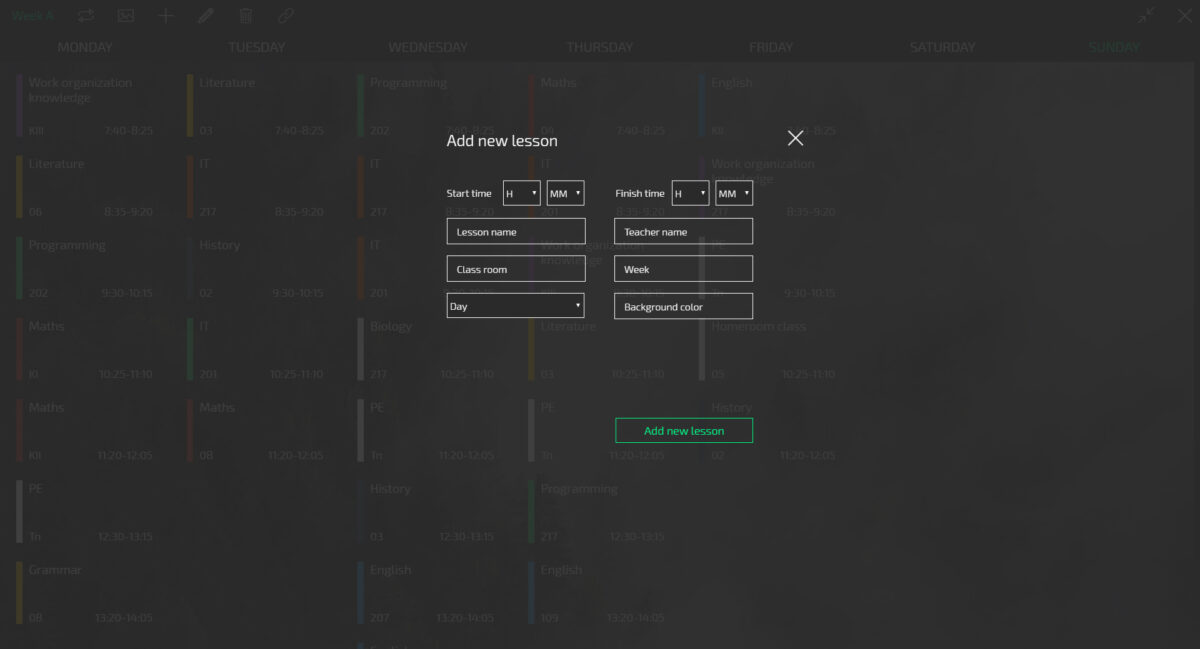This screenshot has width=1200, height=649.
Task: Select the SUNDAY column header
Action: click(x=1114, y=47)
